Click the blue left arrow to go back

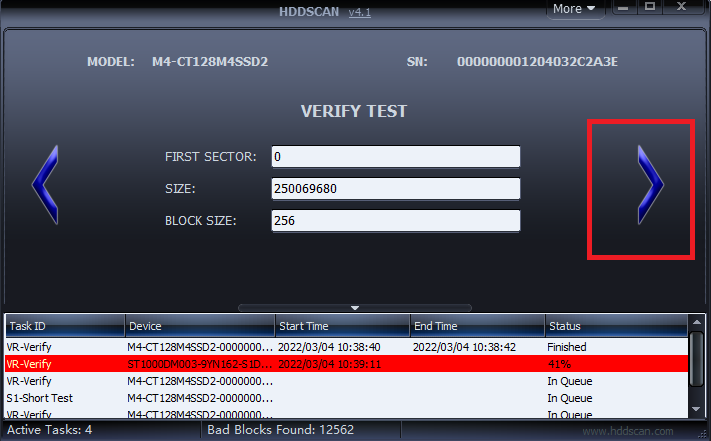(45, 185)
